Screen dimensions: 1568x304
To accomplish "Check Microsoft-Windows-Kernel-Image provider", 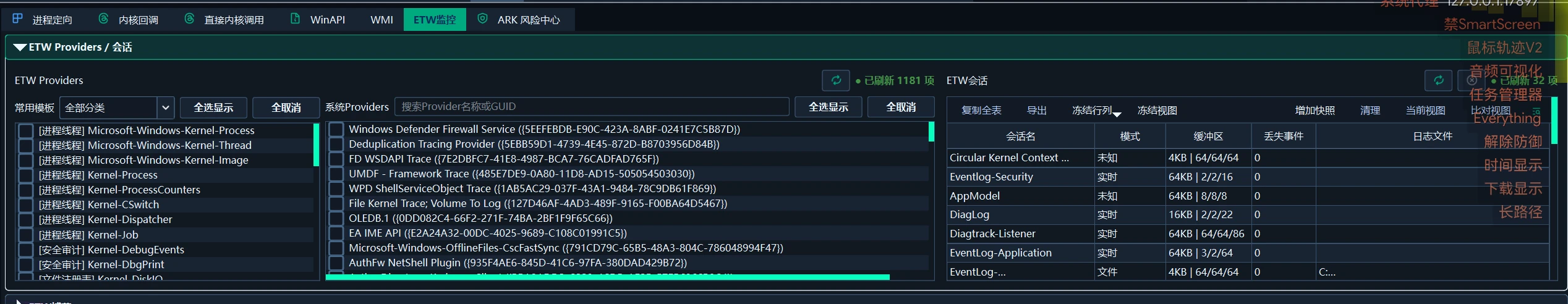I will (x=25, y=160).
